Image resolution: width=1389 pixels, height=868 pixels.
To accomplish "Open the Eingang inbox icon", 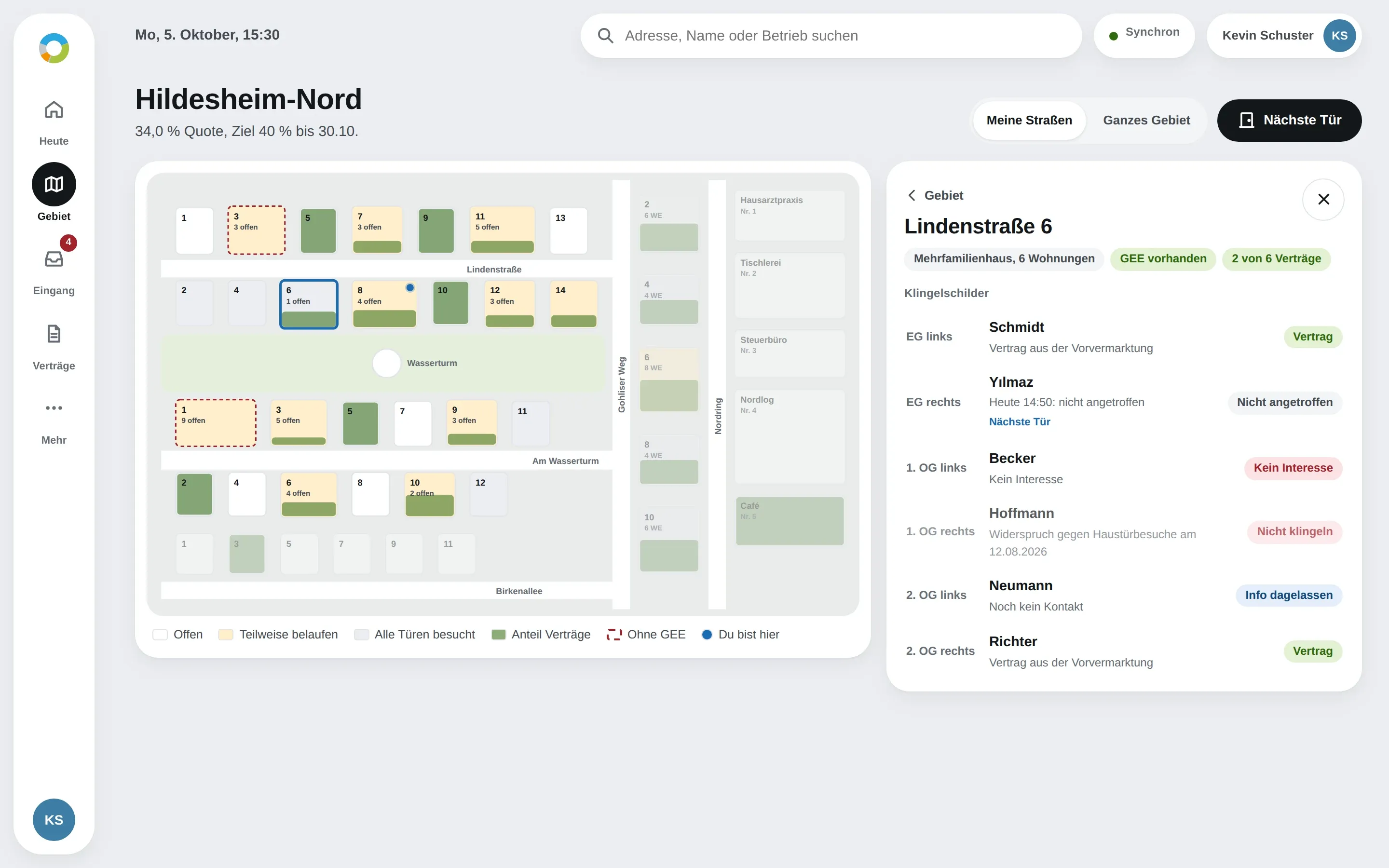I will (54, 259).
